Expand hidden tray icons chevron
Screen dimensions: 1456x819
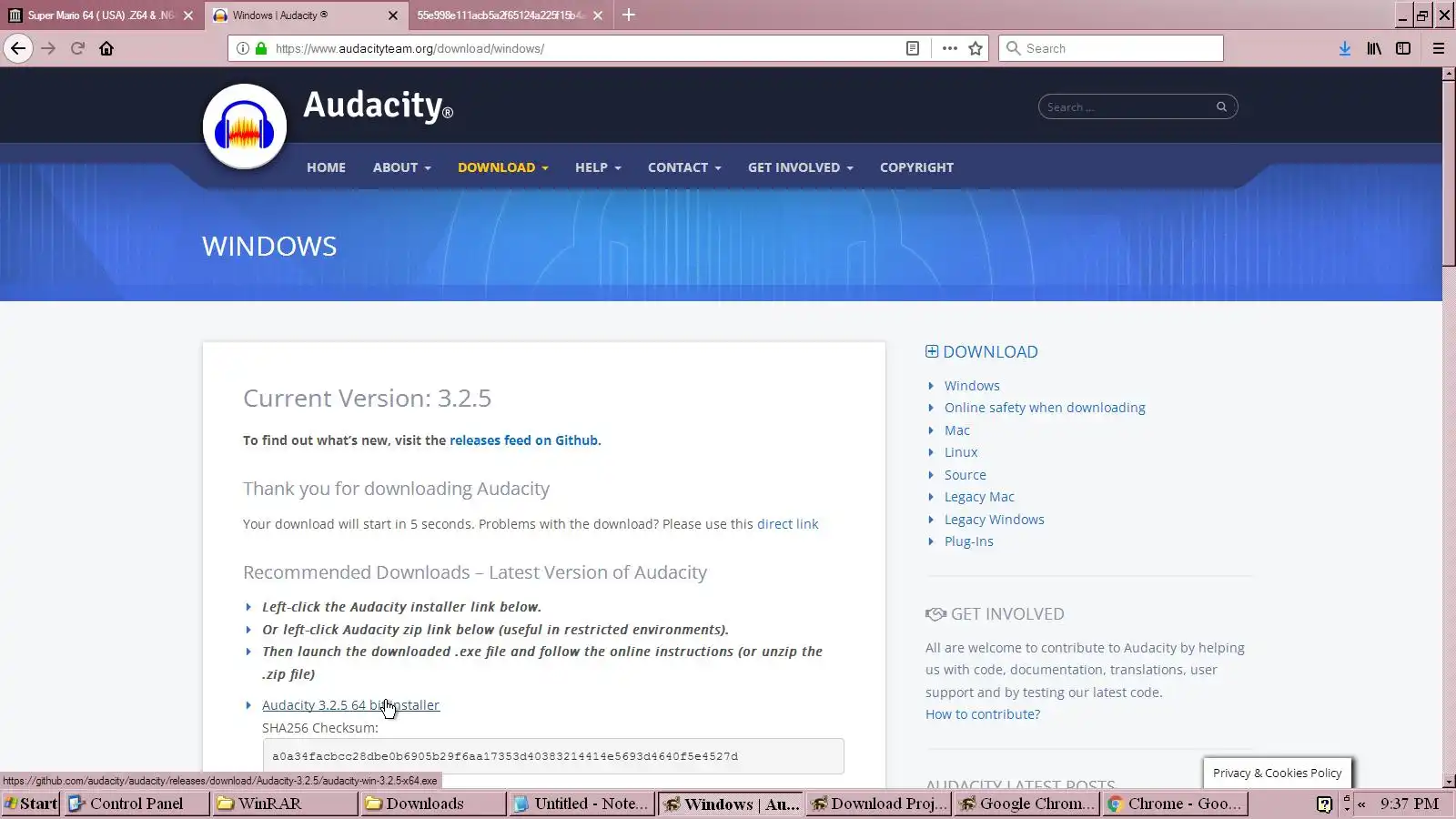click(1361, 804)
